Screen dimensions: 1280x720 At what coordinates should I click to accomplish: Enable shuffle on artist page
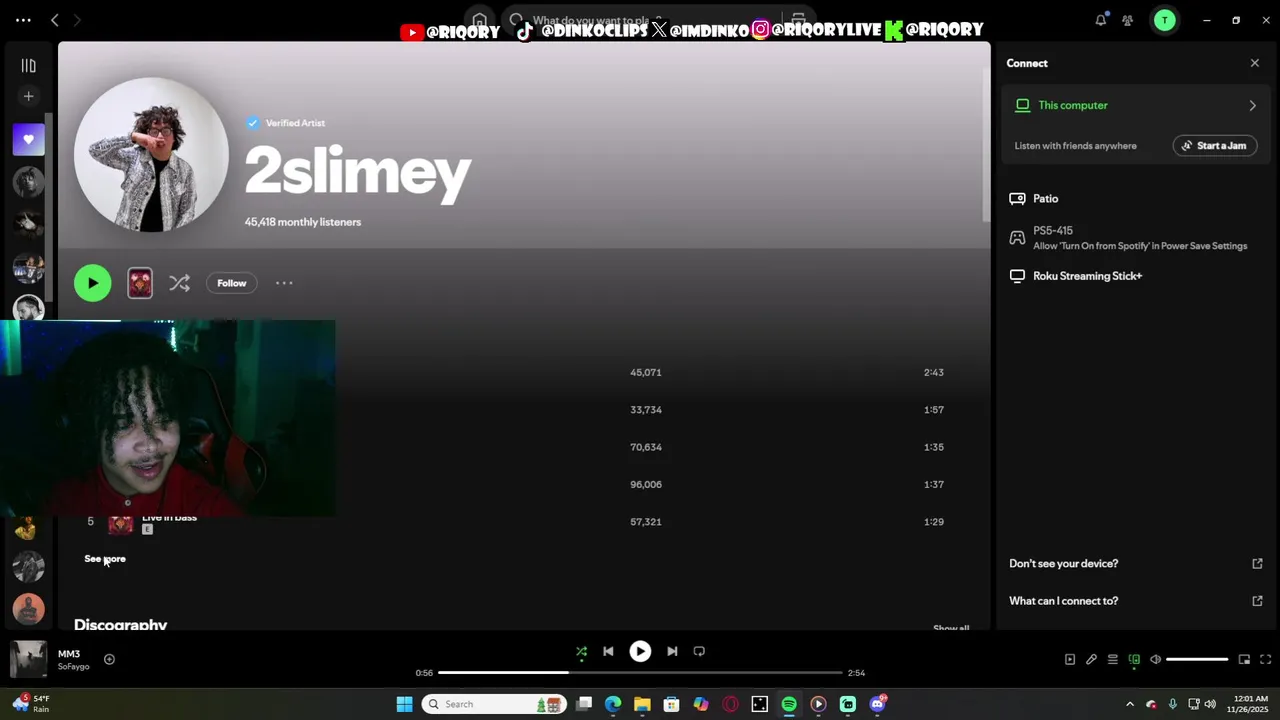pos(179,283)
